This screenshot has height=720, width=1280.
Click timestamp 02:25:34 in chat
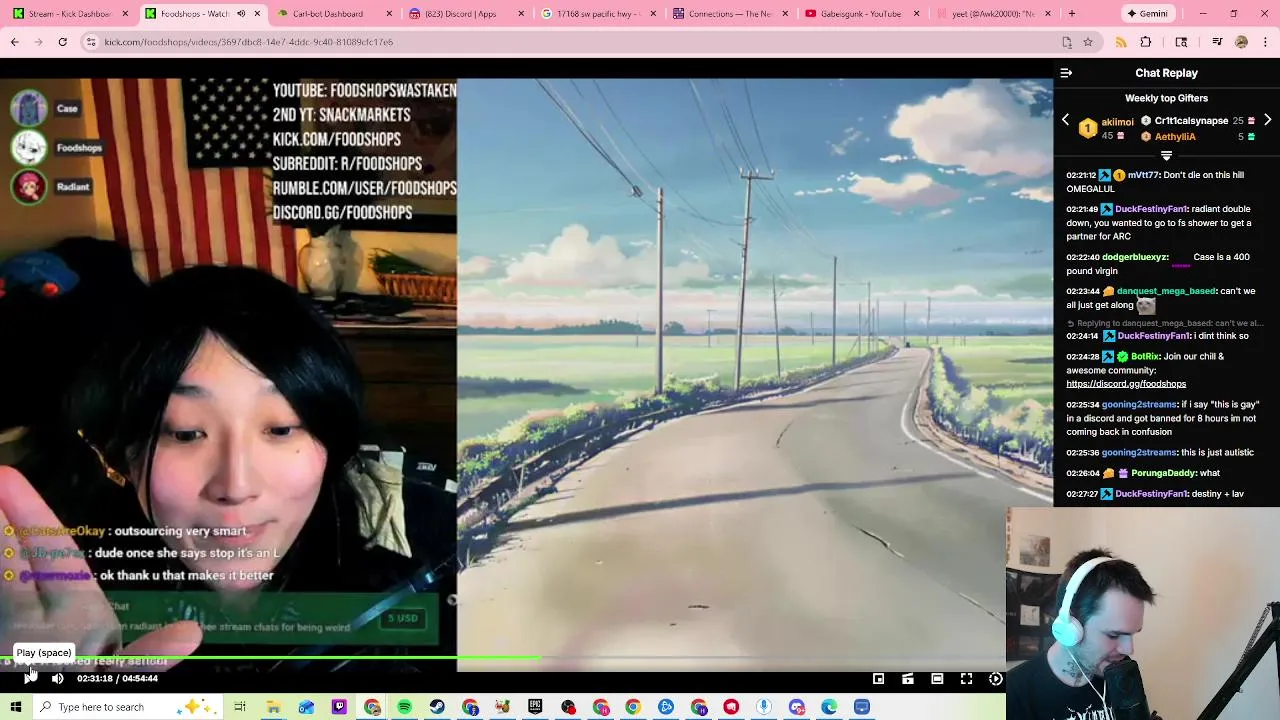coord(1082,405)
